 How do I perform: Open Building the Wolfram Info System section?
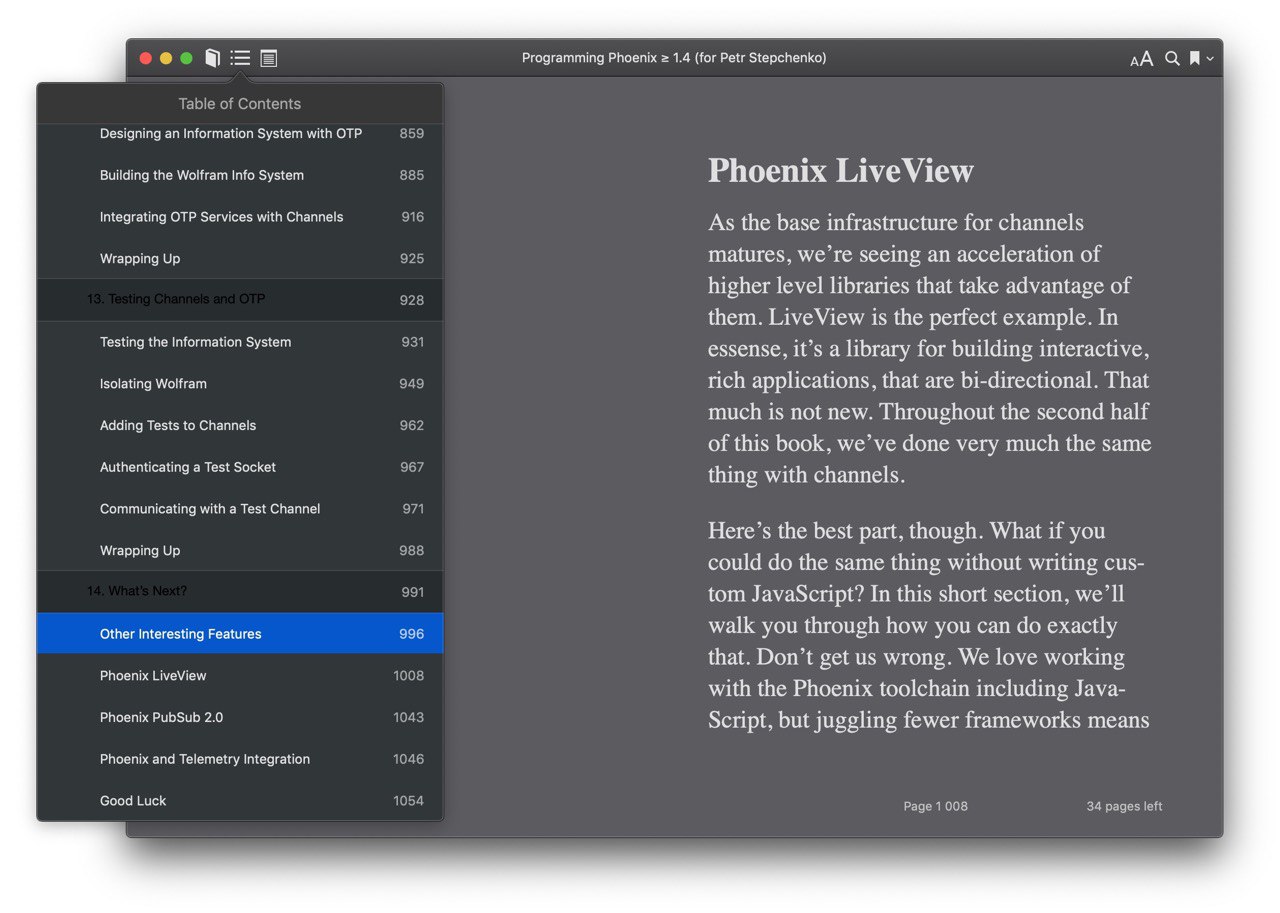240,175
